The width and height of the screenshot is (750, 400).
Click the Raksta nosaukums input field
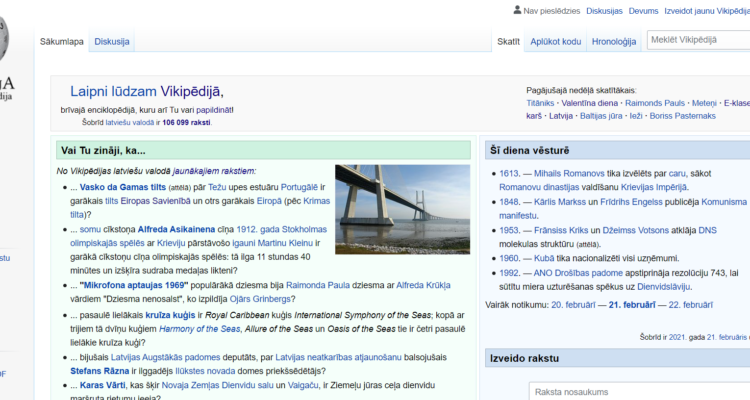pyautogui.click(x=640, y=391)
